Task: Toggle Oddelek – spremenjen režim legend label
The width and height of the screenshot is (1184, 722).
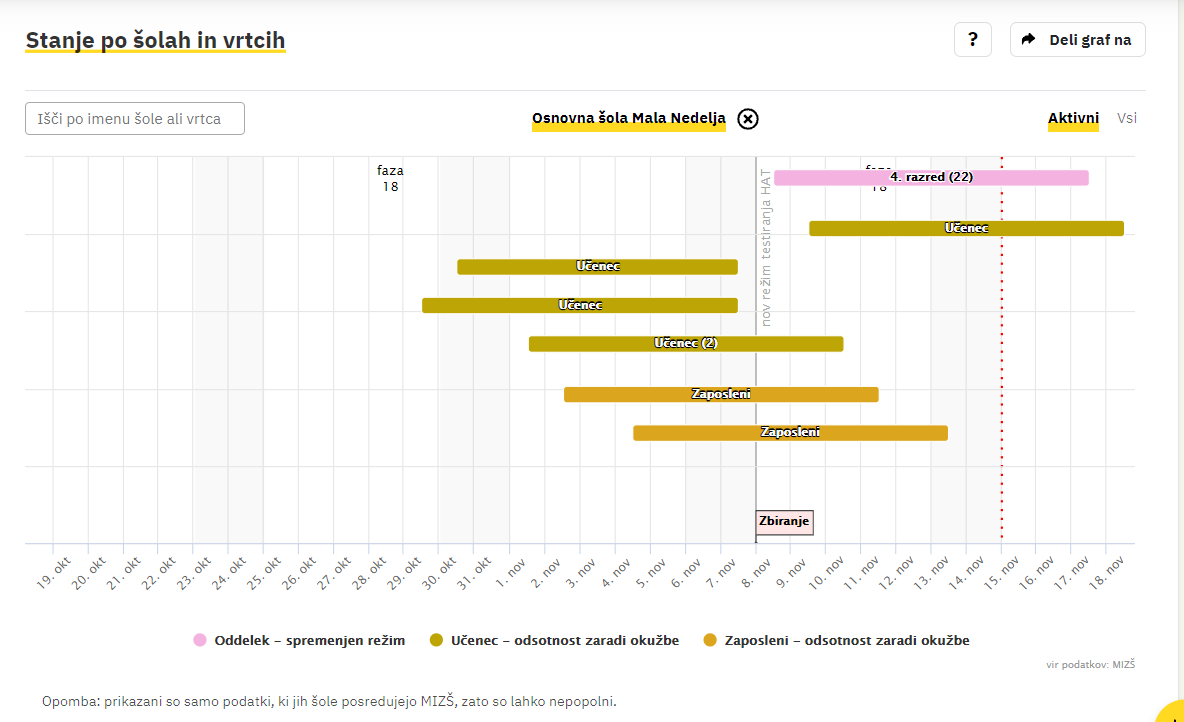Action: (x=310, y=640)
